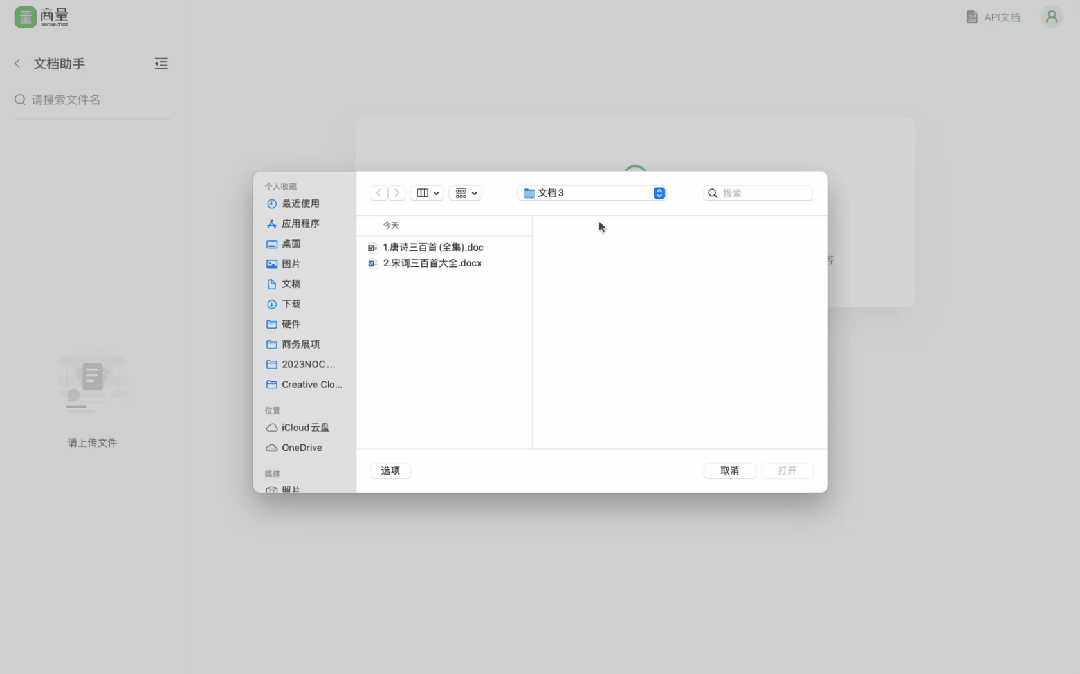Open the group-by grid options dropdown
The width and height of the screenshot is (1080, 674).
click(x=465, y=193)
